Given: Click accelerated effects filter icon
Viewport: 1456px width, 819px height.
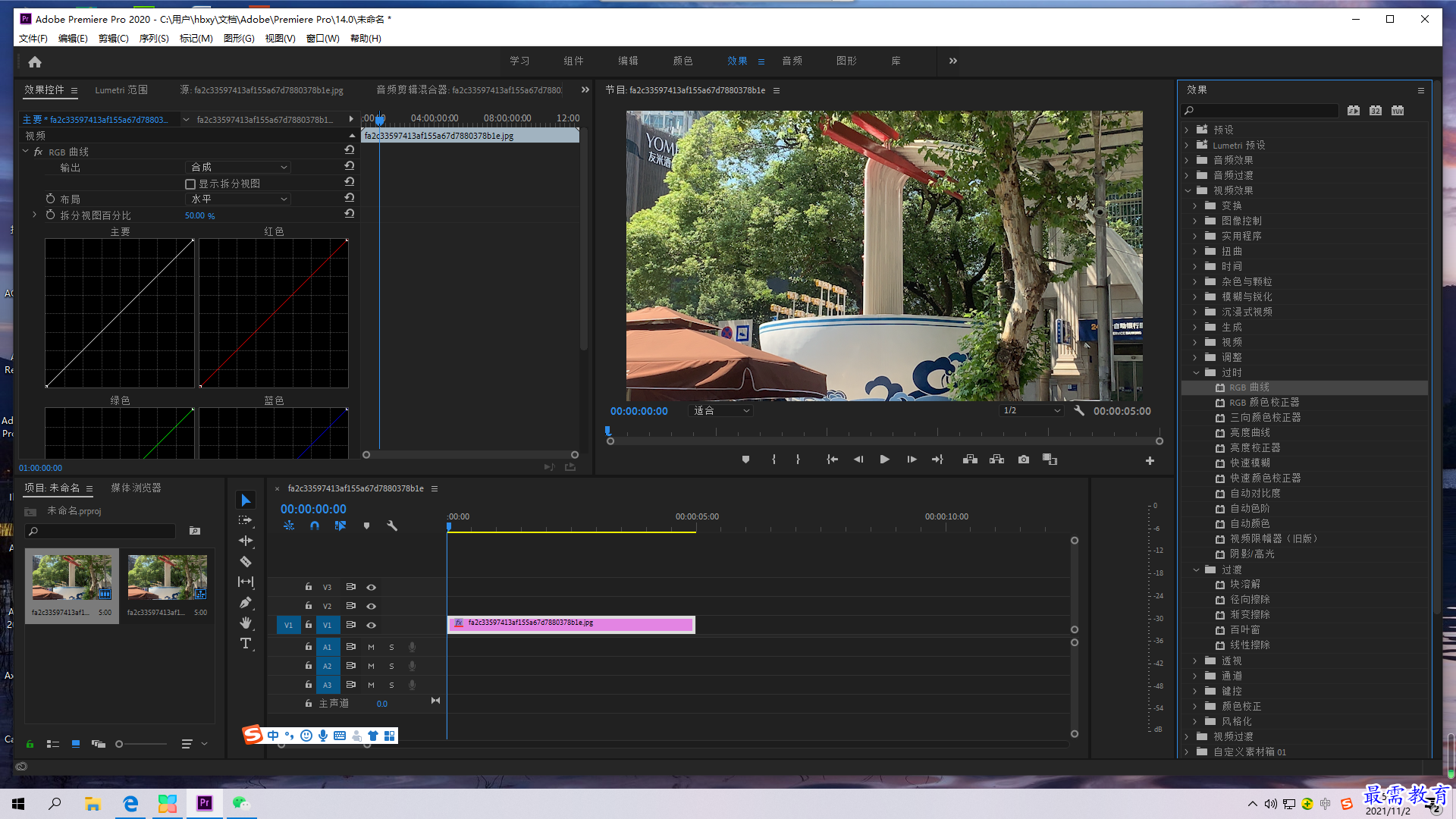Looking at the screenshot, I should 1354,111.
